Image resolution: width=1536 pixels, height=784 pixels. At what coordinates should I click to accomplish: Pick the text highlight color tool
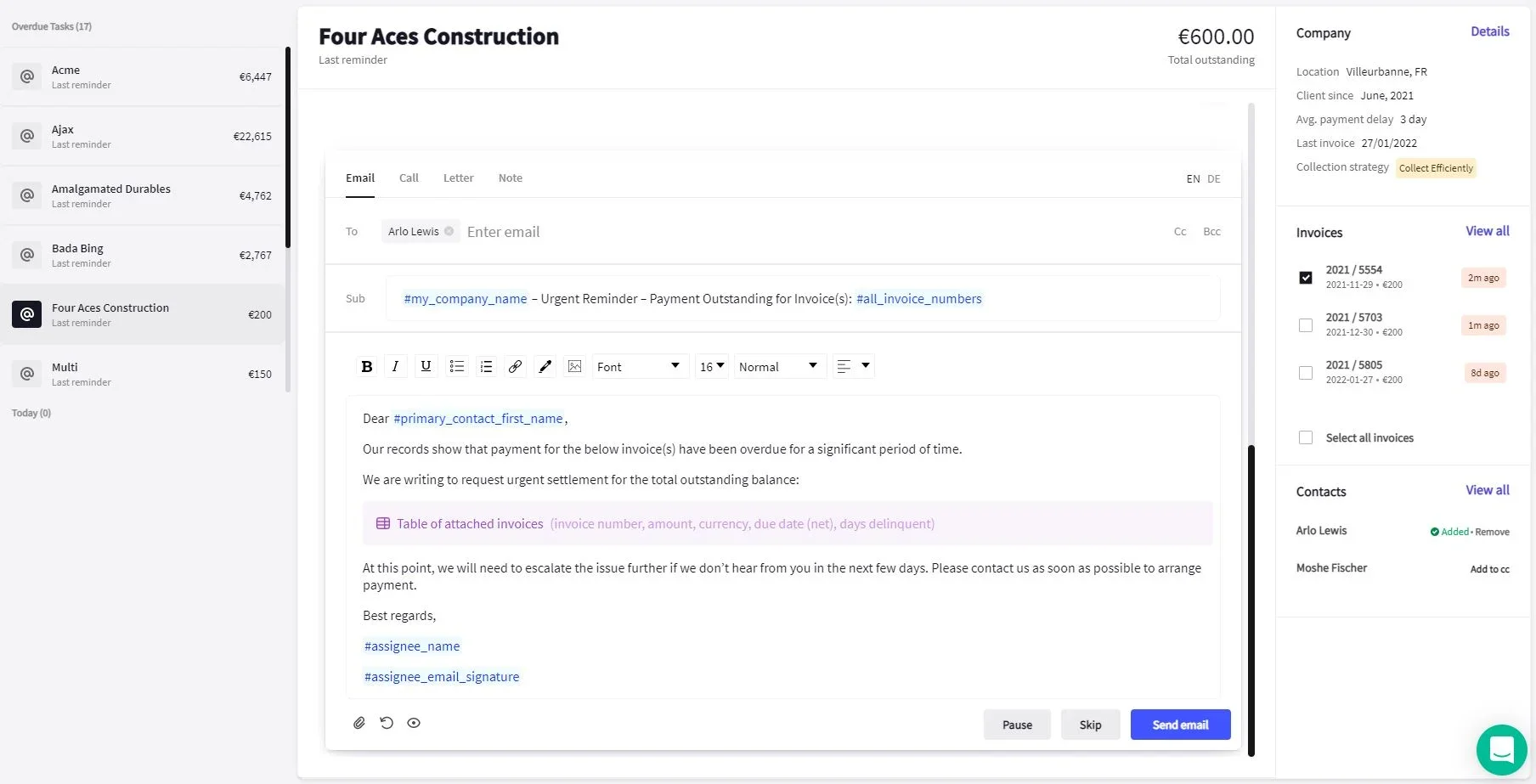click(x=545, y=366)
